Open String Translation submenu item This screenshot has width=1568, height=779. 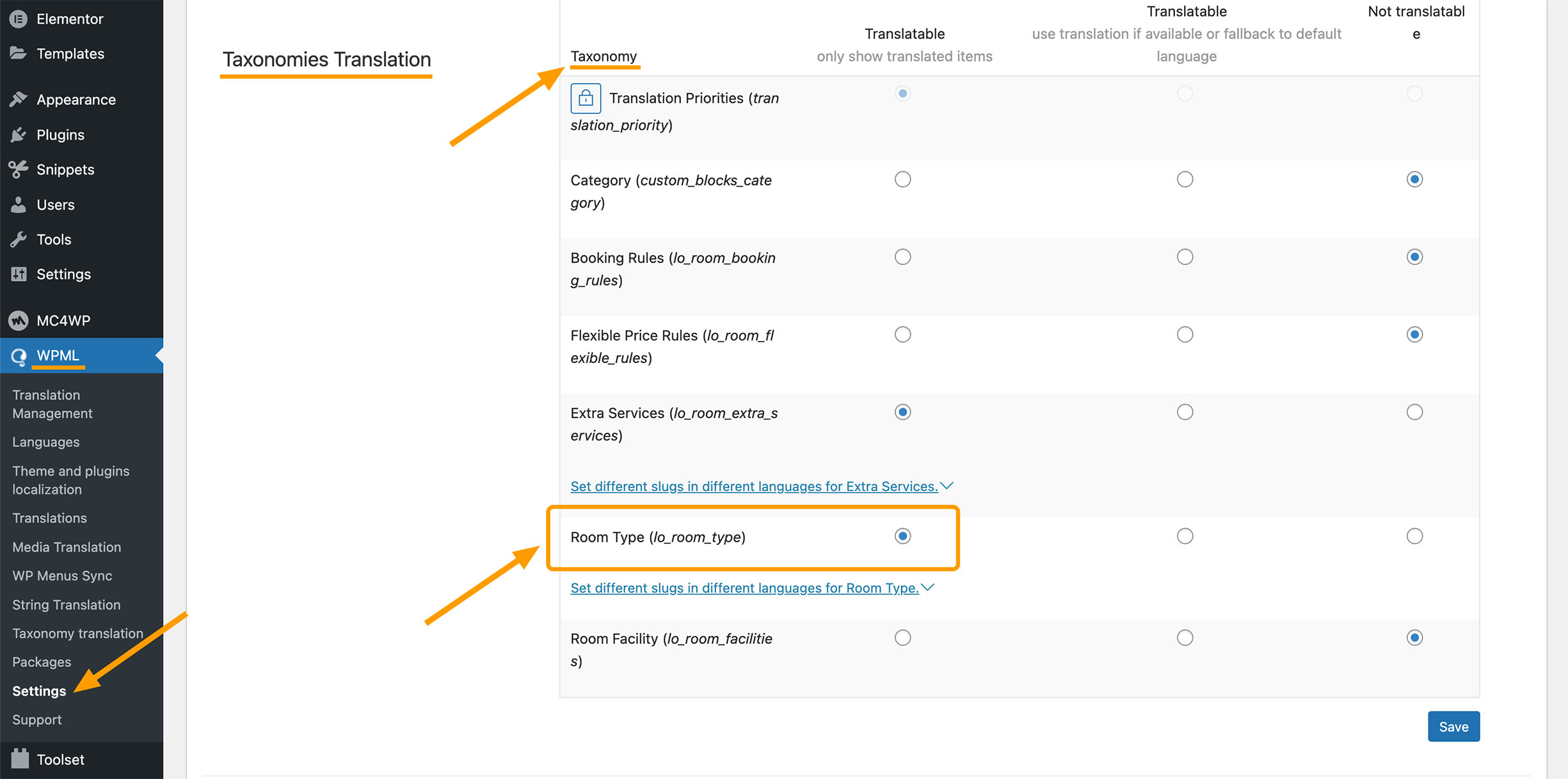tap(66, 604)
